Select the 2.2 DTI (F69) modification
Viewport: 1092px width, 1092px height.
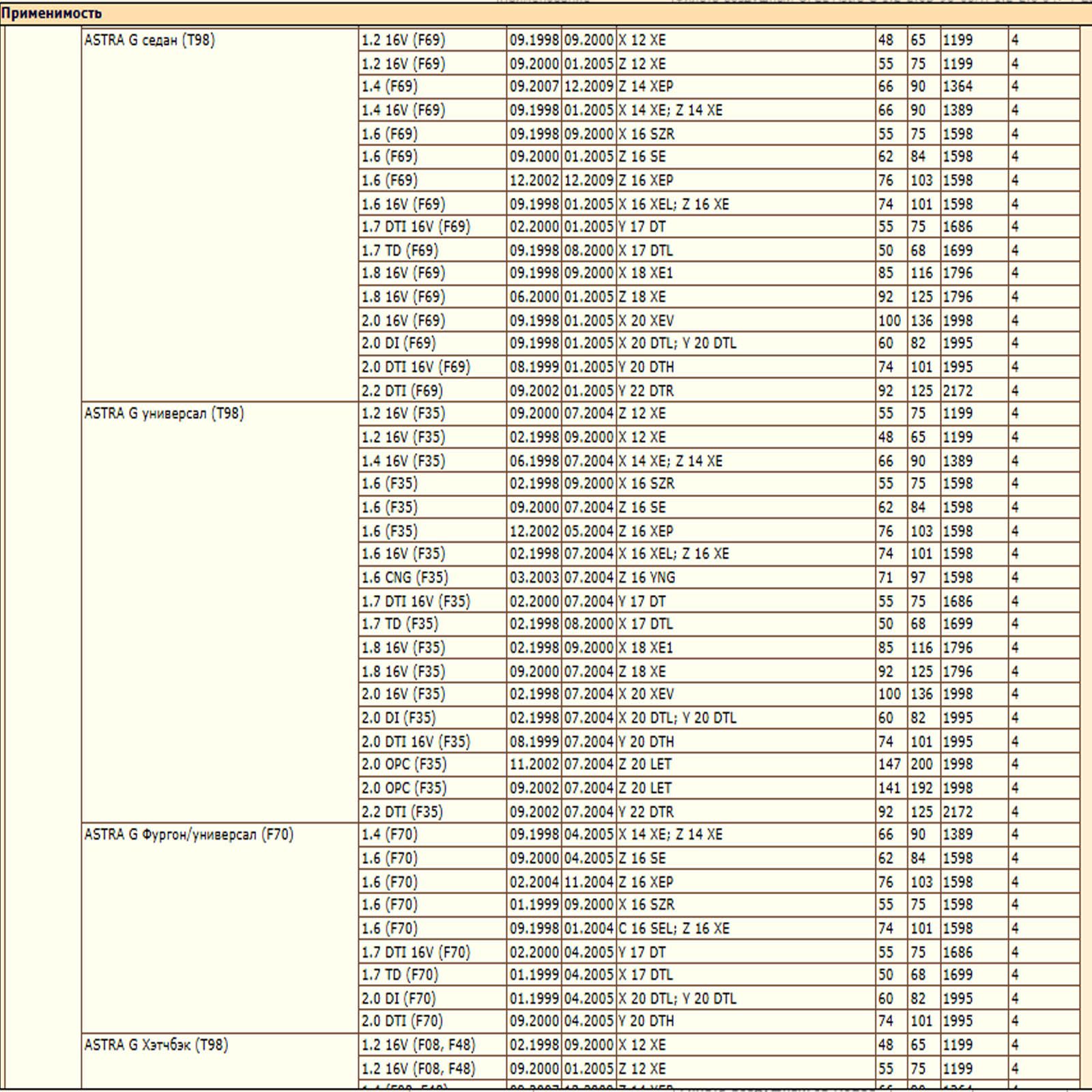tap(402, 391)
